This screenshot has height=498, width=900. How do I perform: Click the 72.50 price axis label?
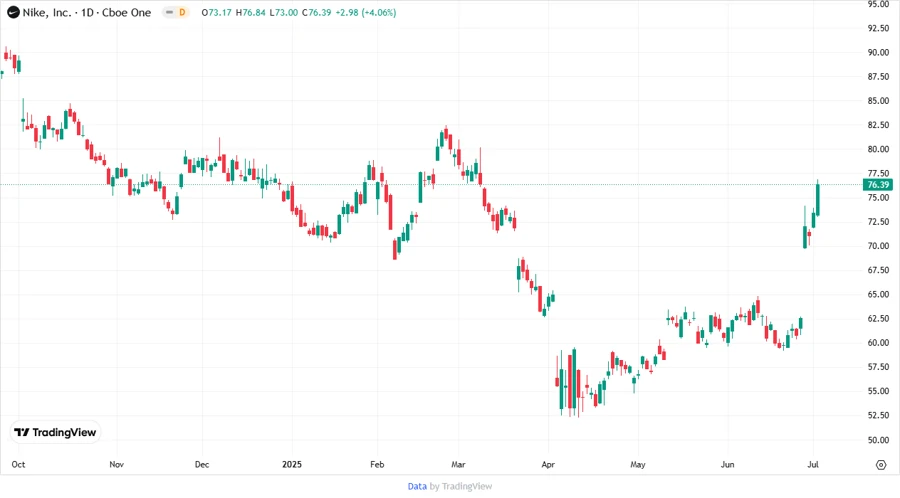tap(878, 222)
